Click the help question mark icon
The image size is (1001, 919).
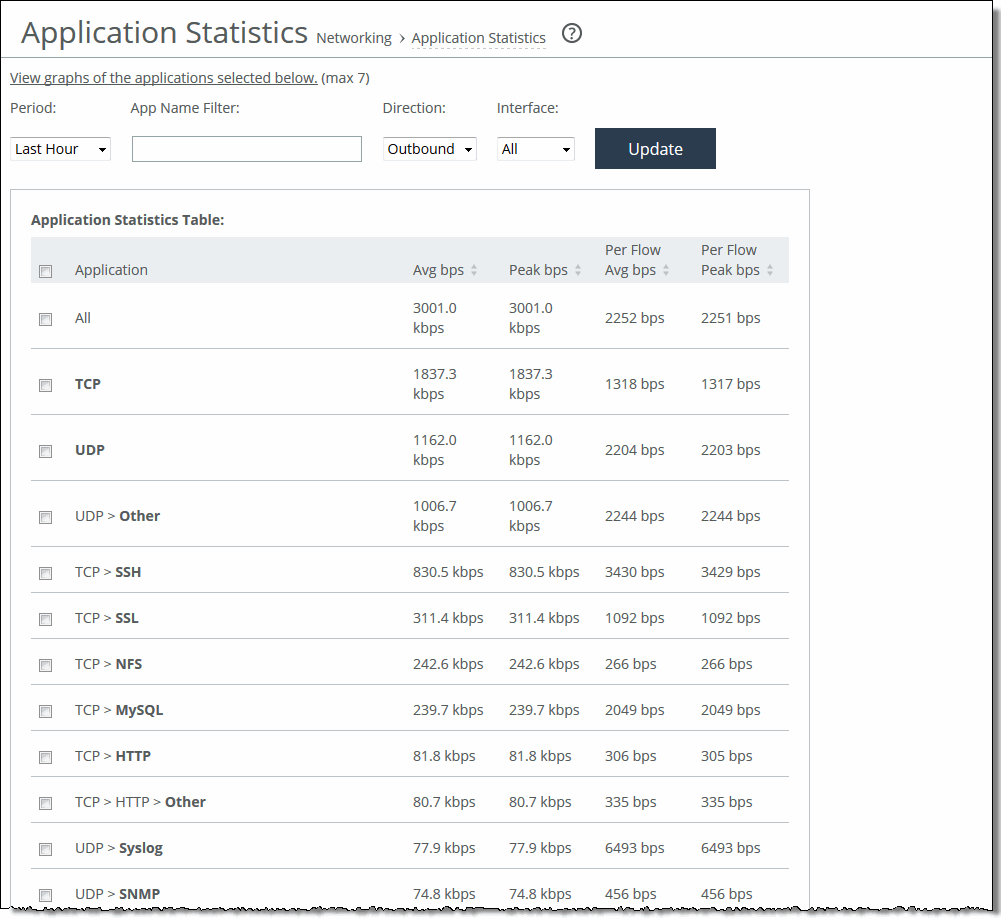[571, 34]
